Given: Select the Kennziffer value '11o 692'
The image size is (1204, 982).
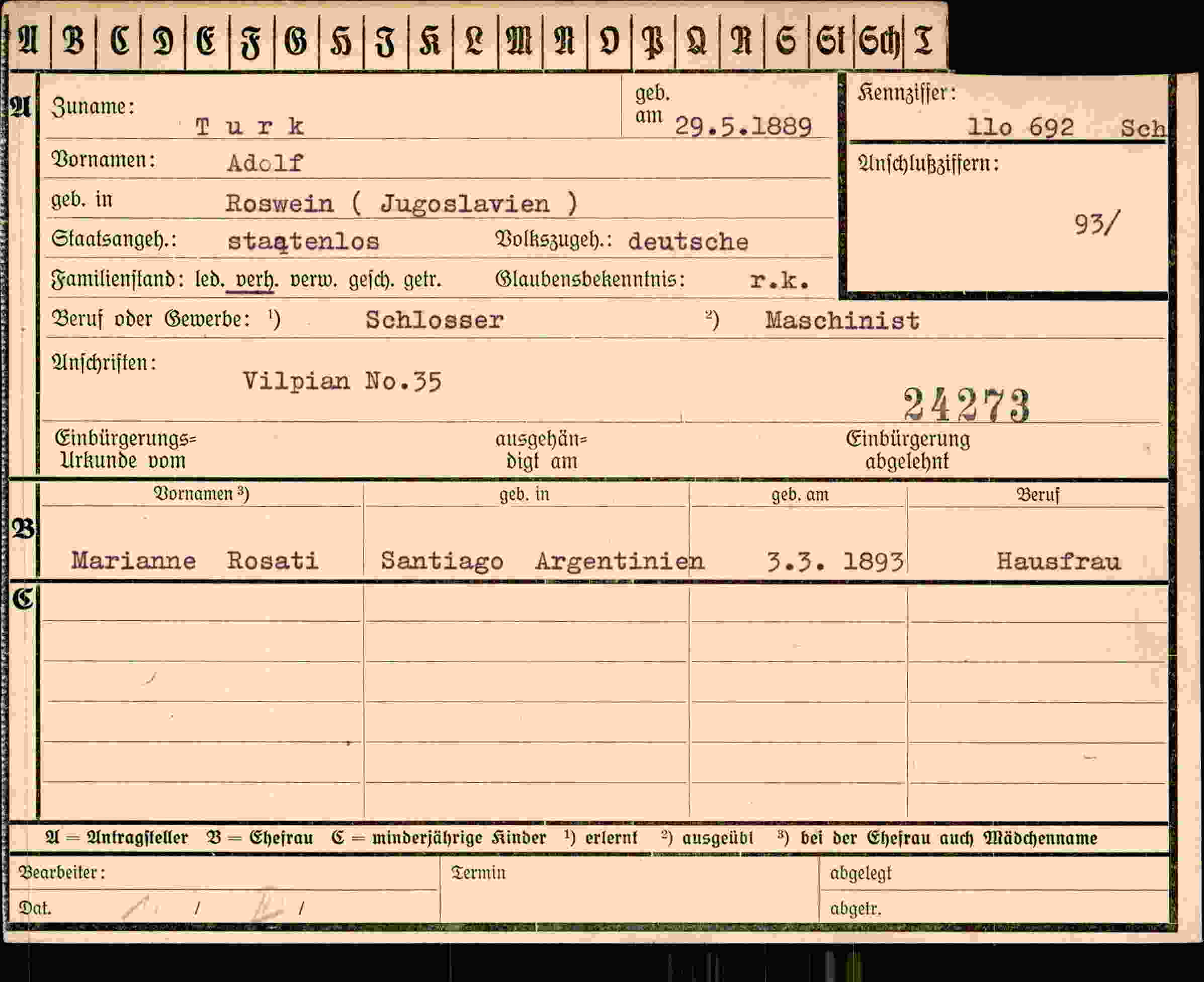Looking at the screenshot, I should tap(1020, 127).
